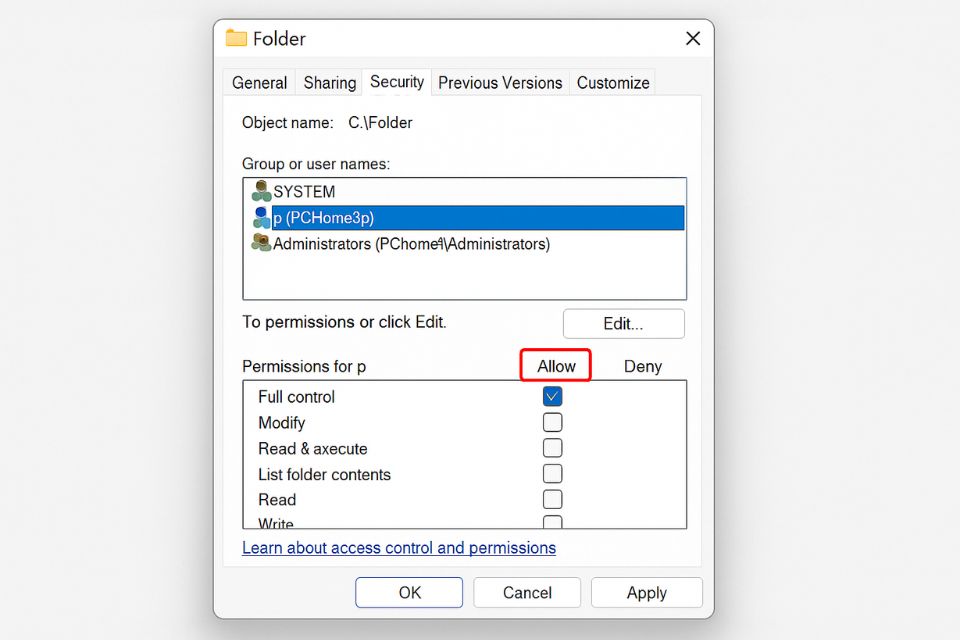This screenshot has height=640, width=960.
Task: Toggle the Read Allow checkbox
Action: 553,499
